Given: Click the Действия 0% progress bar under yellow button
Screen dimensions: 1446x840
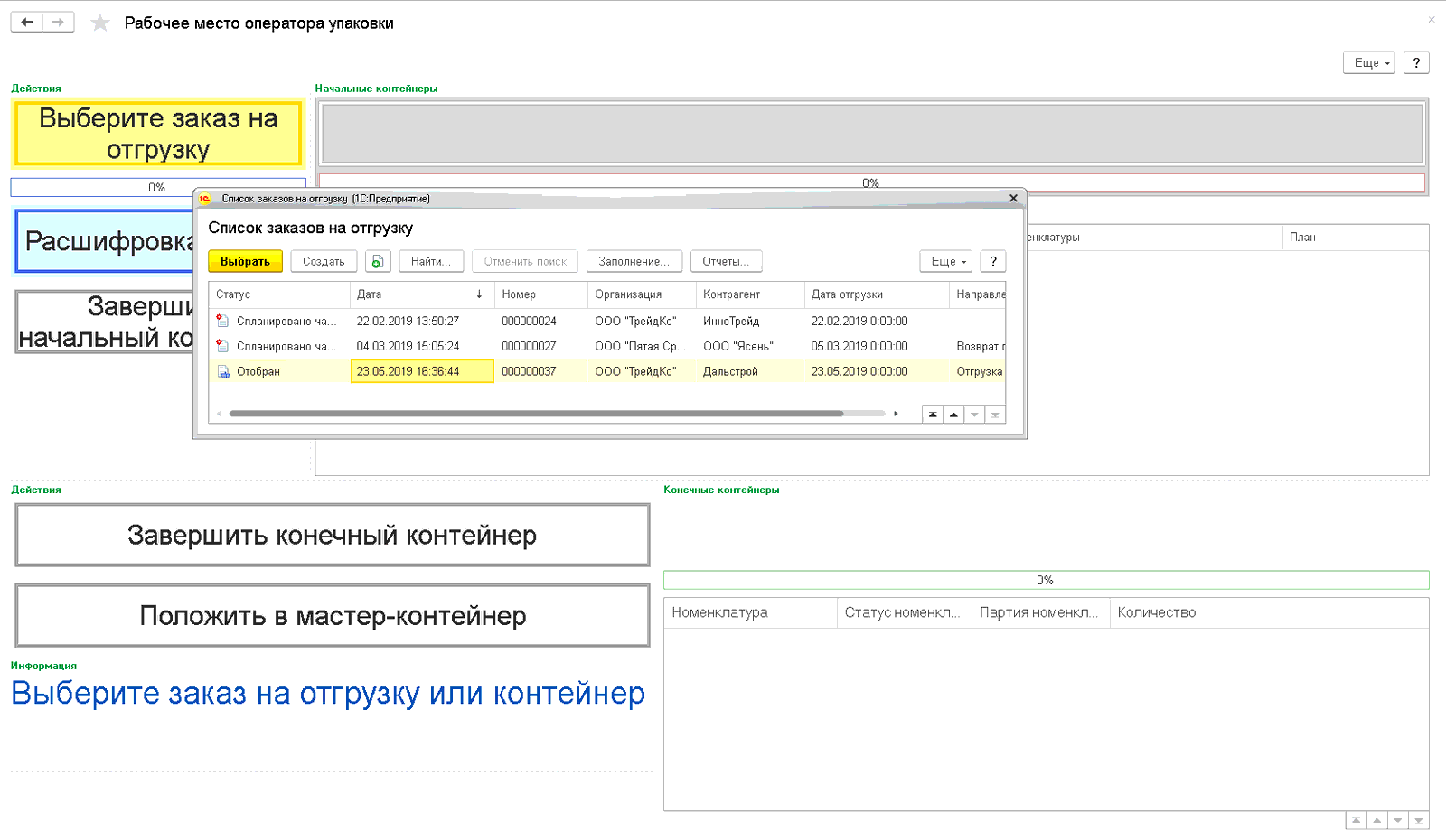Looking at the screenshot, I should [158, 187].
